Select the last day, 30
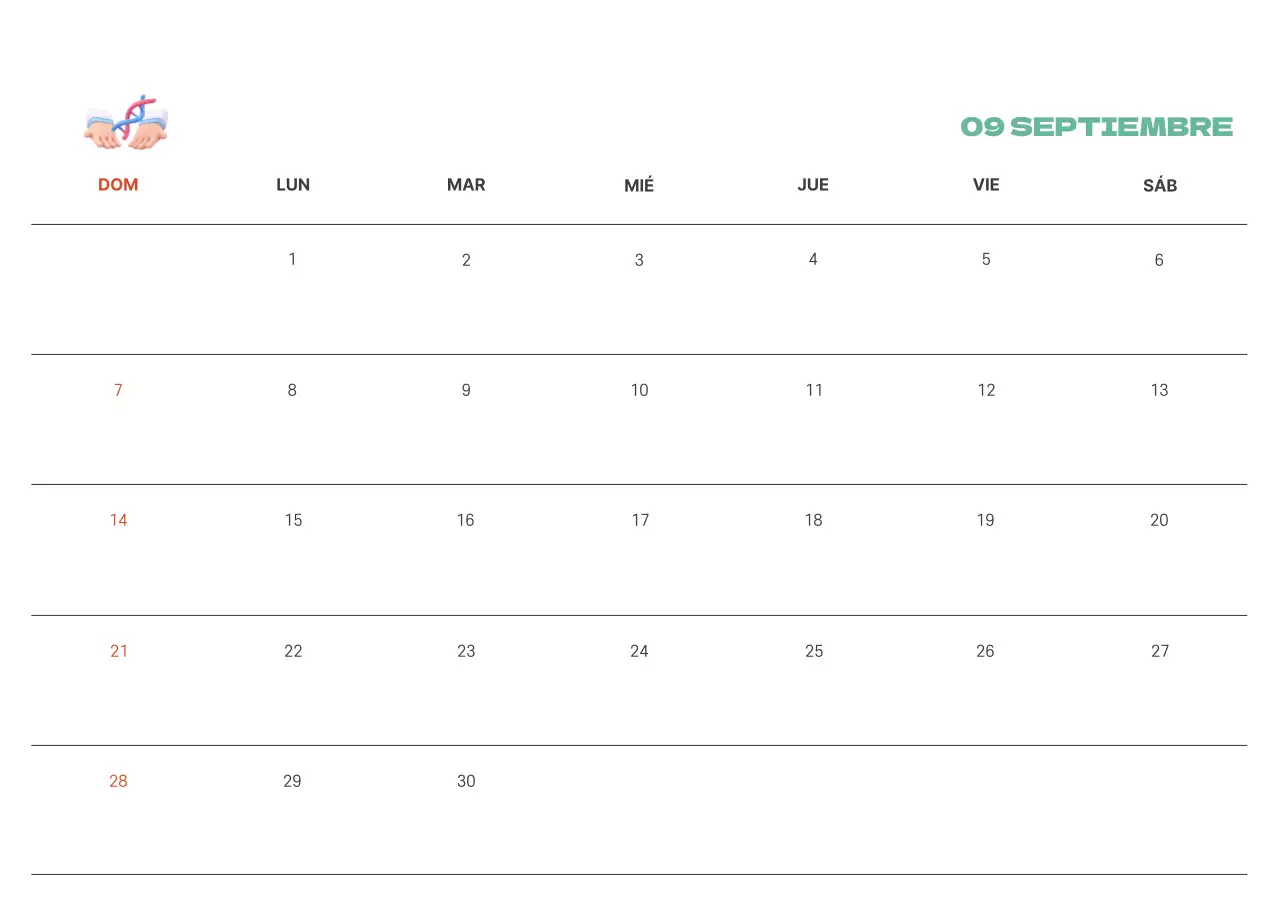This screenshot has height=916, width=1280. (x=466, y=781)
